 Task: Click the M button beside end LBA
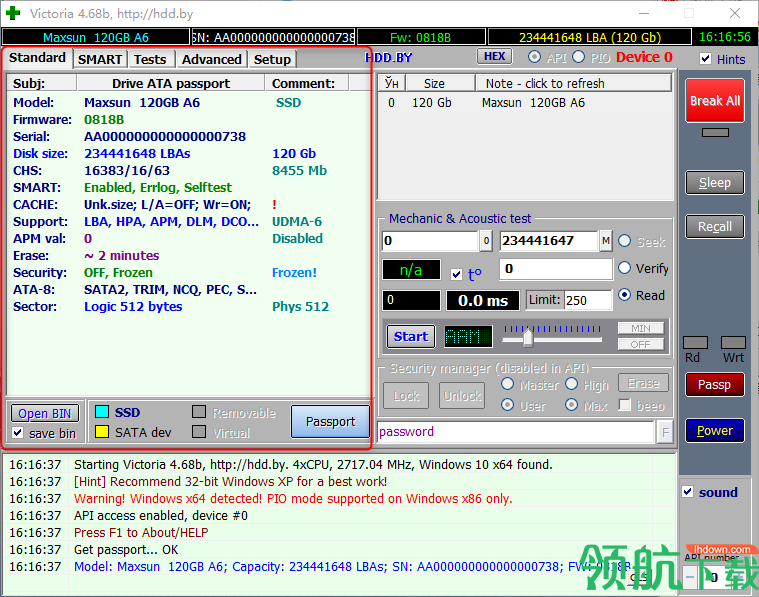pyautogui.click(x=605, y=241)
